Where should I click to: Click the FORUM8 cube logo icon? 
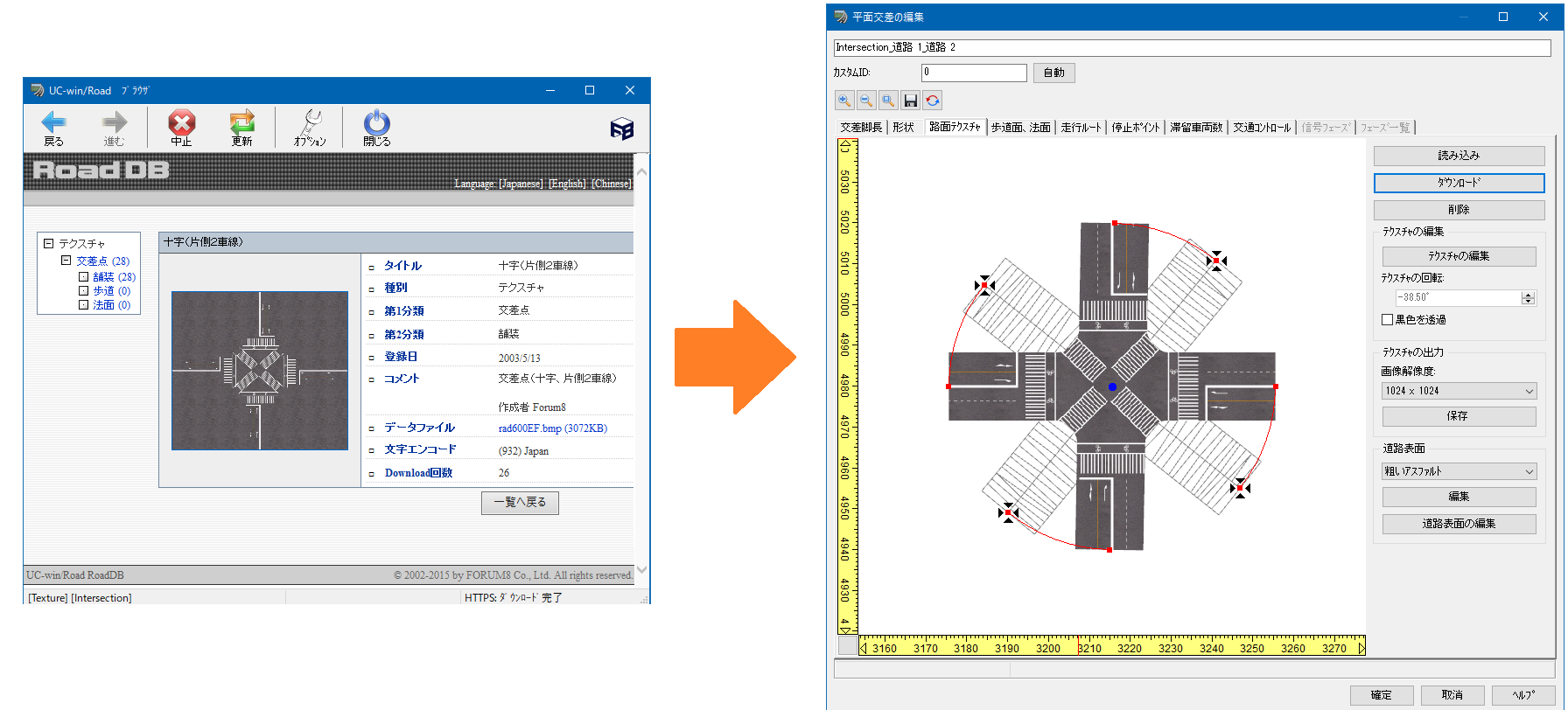coord(621,129)
